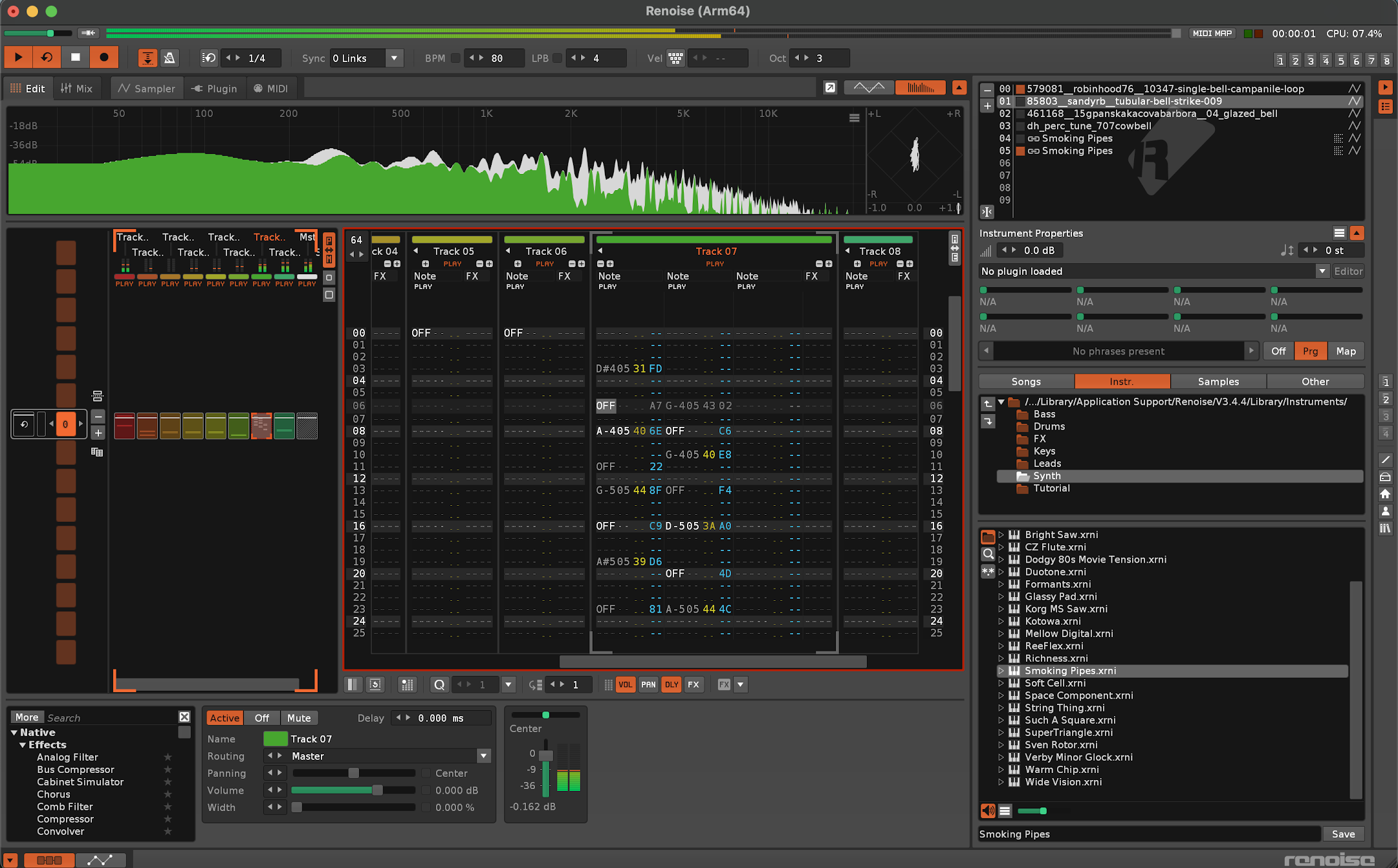Switch disk browser to Songs
The image size is (1398, 868).
1026,382
